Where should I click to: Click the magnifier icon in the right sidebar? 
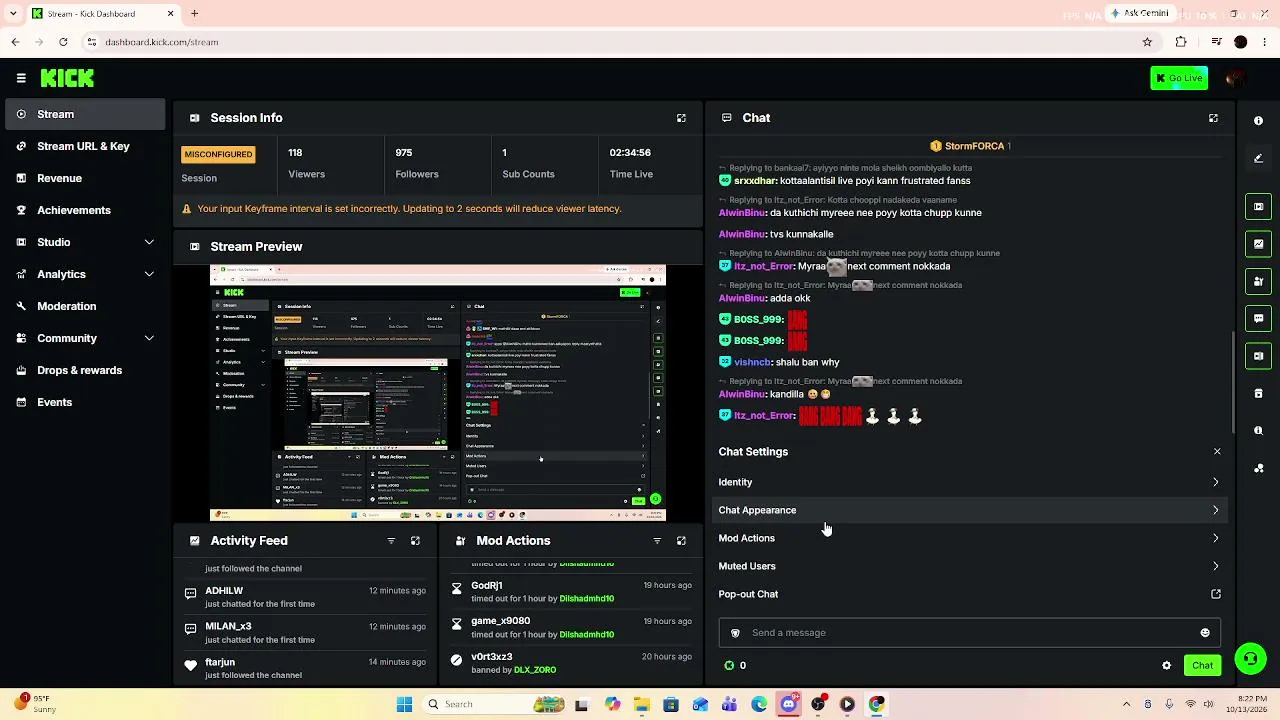1258,430
